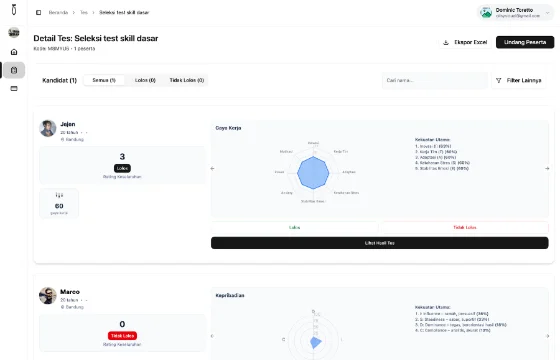The height and width of the screenshot is (360, 560).
Task: Click Jajan's right carousel arrow
Action: click(x=547, y=168)
